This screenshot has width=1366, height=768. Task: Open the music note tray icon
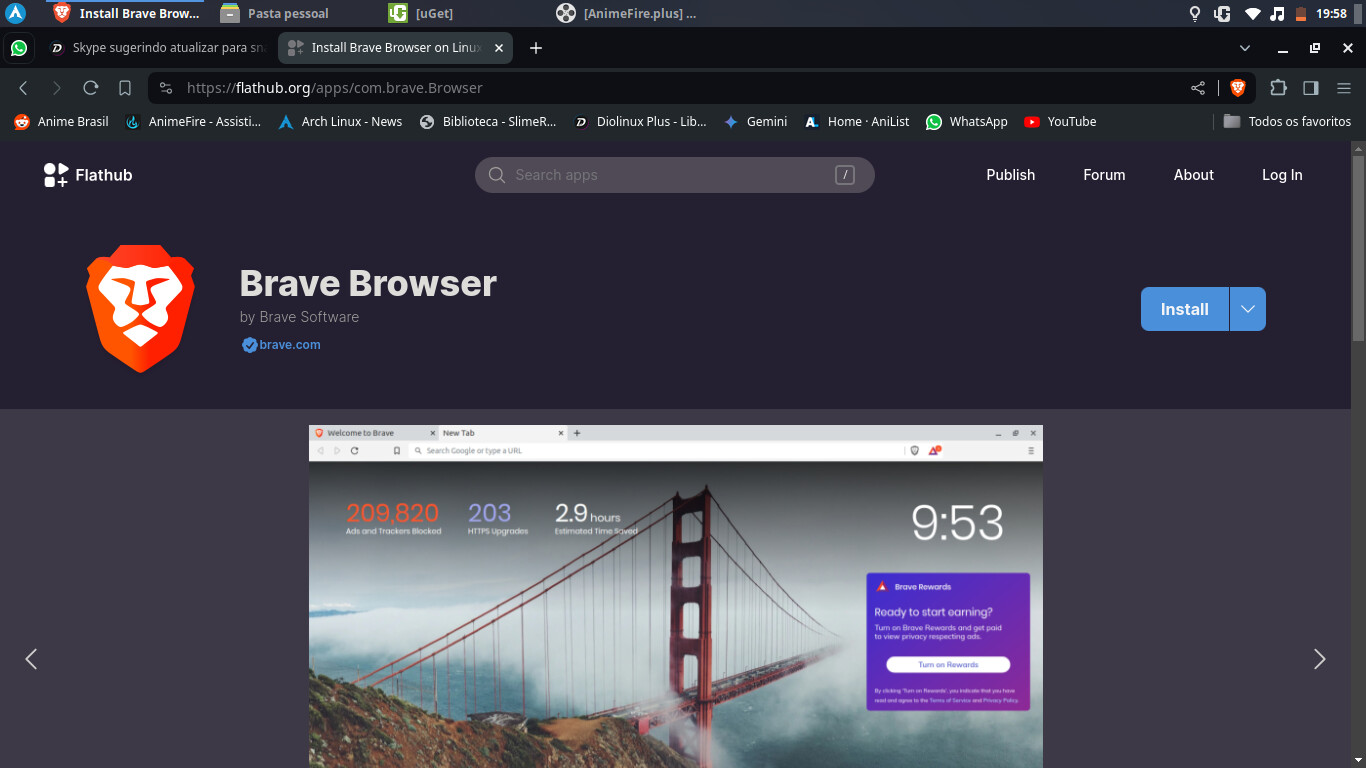tap(1277, 14)
